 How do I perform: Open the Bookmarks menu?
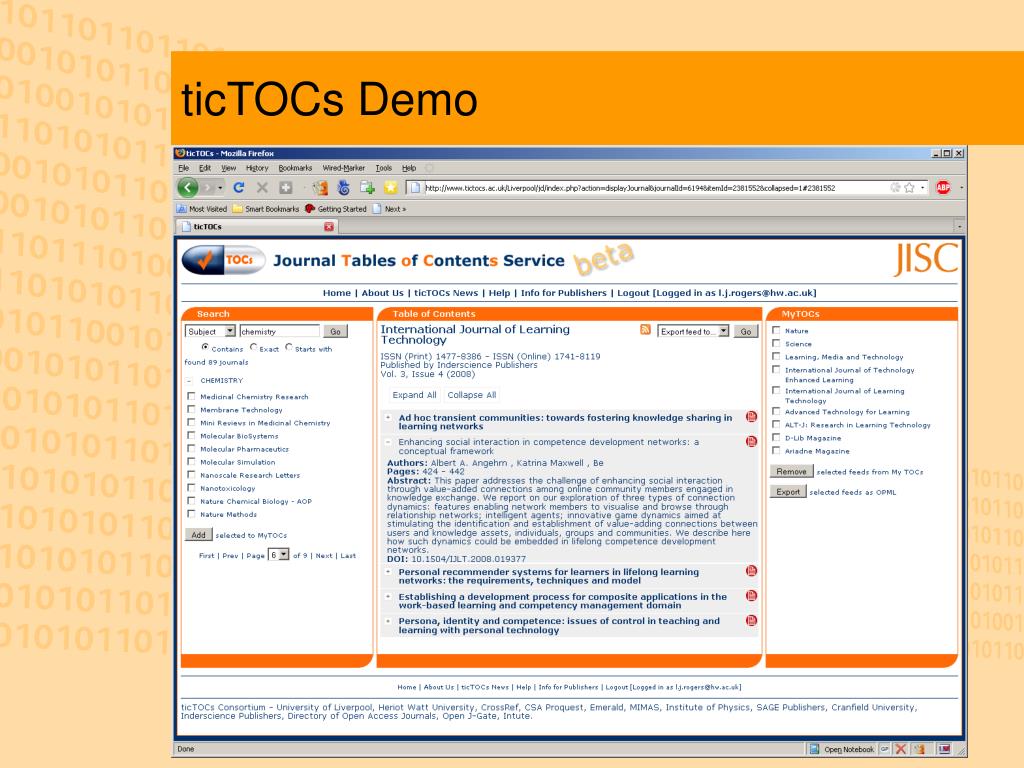295,168
